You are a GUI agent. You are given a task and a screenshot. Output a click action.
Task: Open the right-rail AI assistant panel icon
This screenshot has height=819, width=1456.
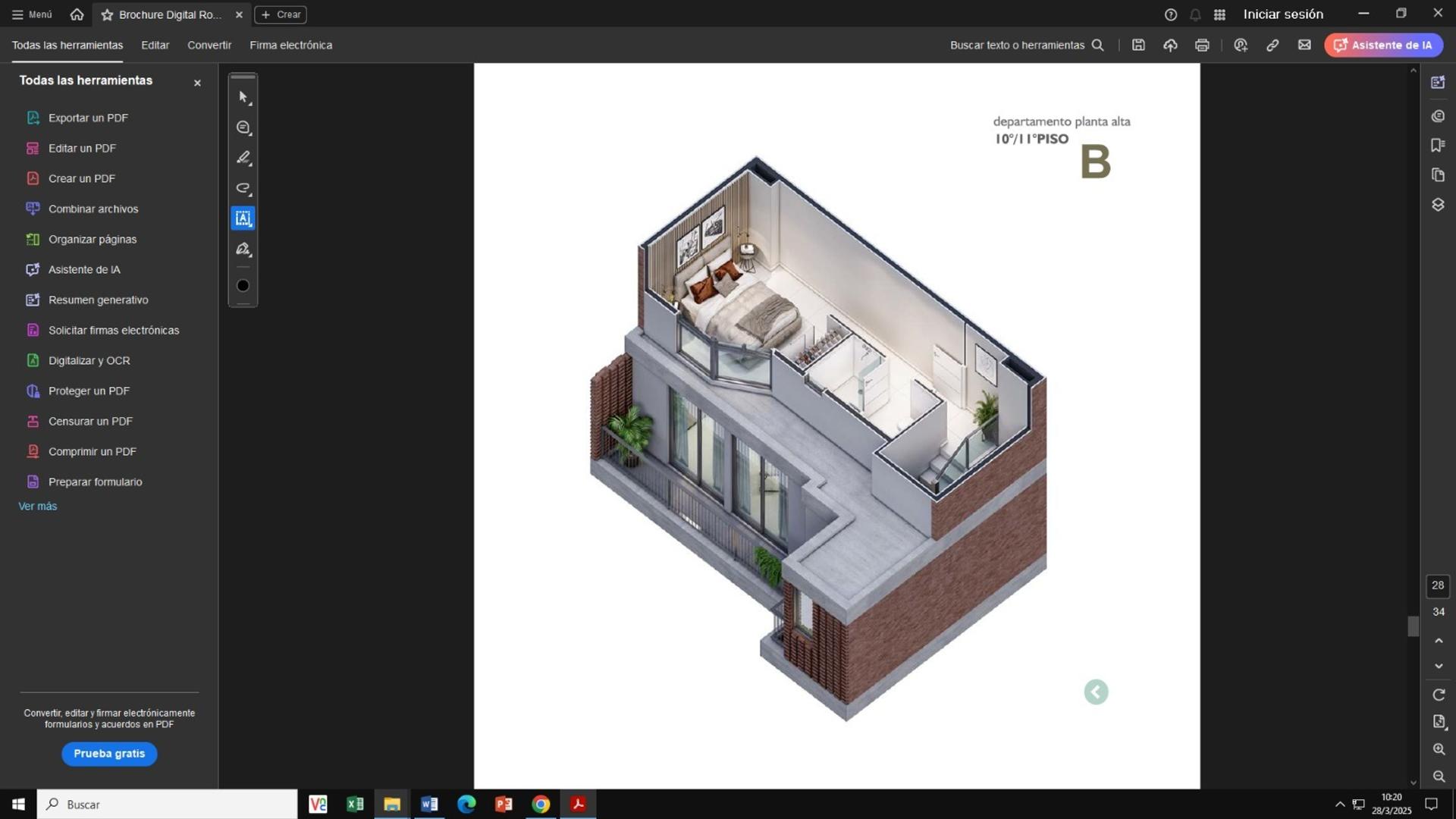[1438, 82]
